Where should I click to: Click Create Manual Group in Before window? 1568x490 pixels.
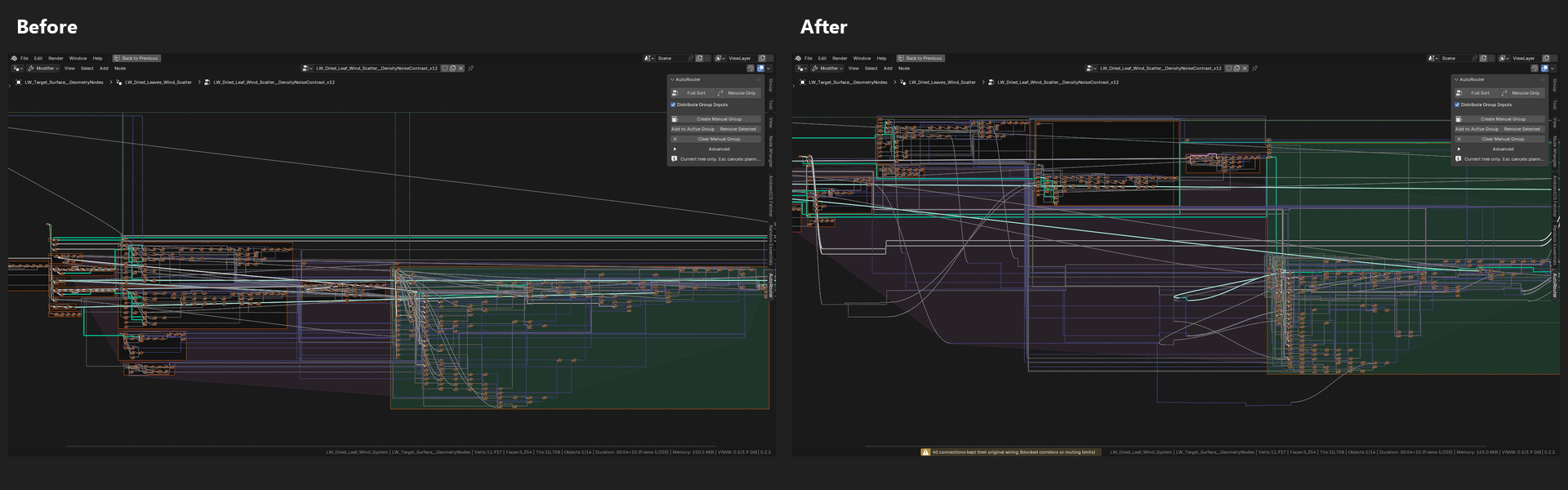(x=716, y=119)
